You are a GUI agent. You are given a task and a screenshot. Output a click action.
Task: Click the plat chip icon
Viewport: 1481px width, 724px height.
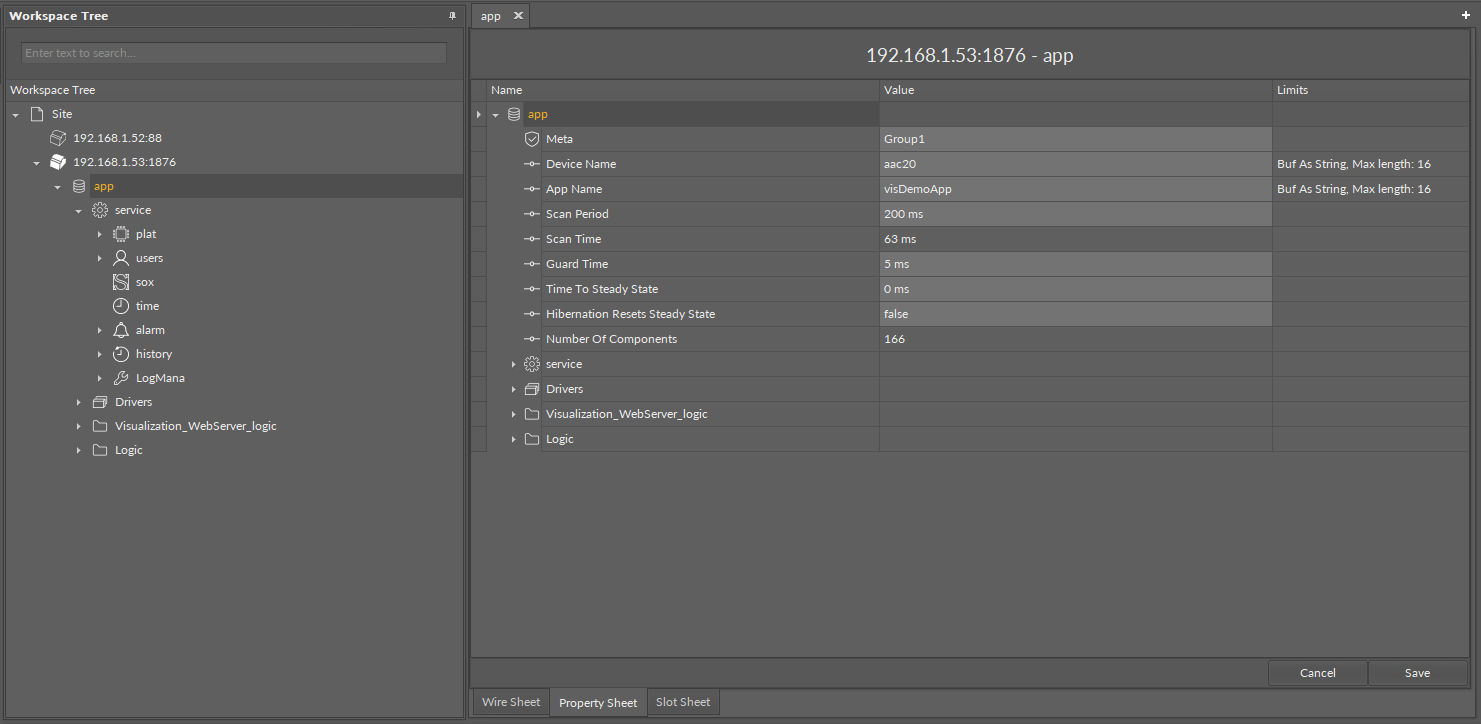click(121, 234)
